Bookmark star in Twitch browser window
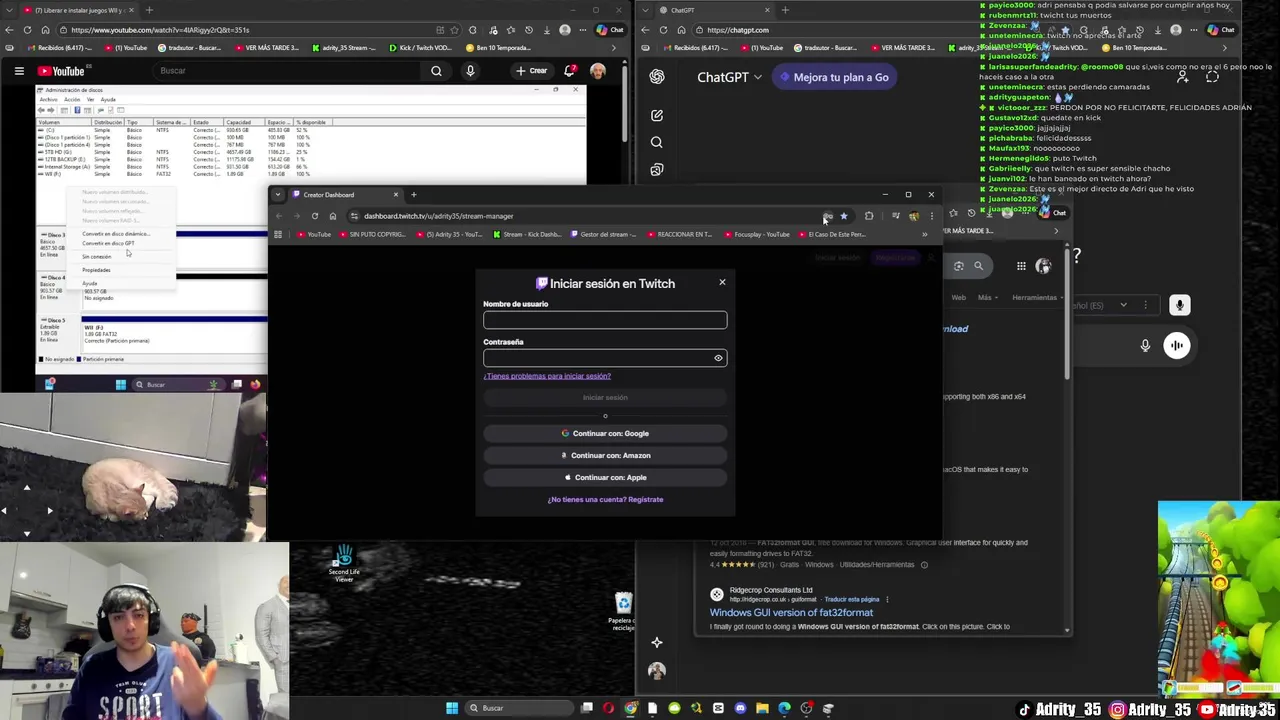Viewport: 1280px width, 720px height. [x=844, y=216]
